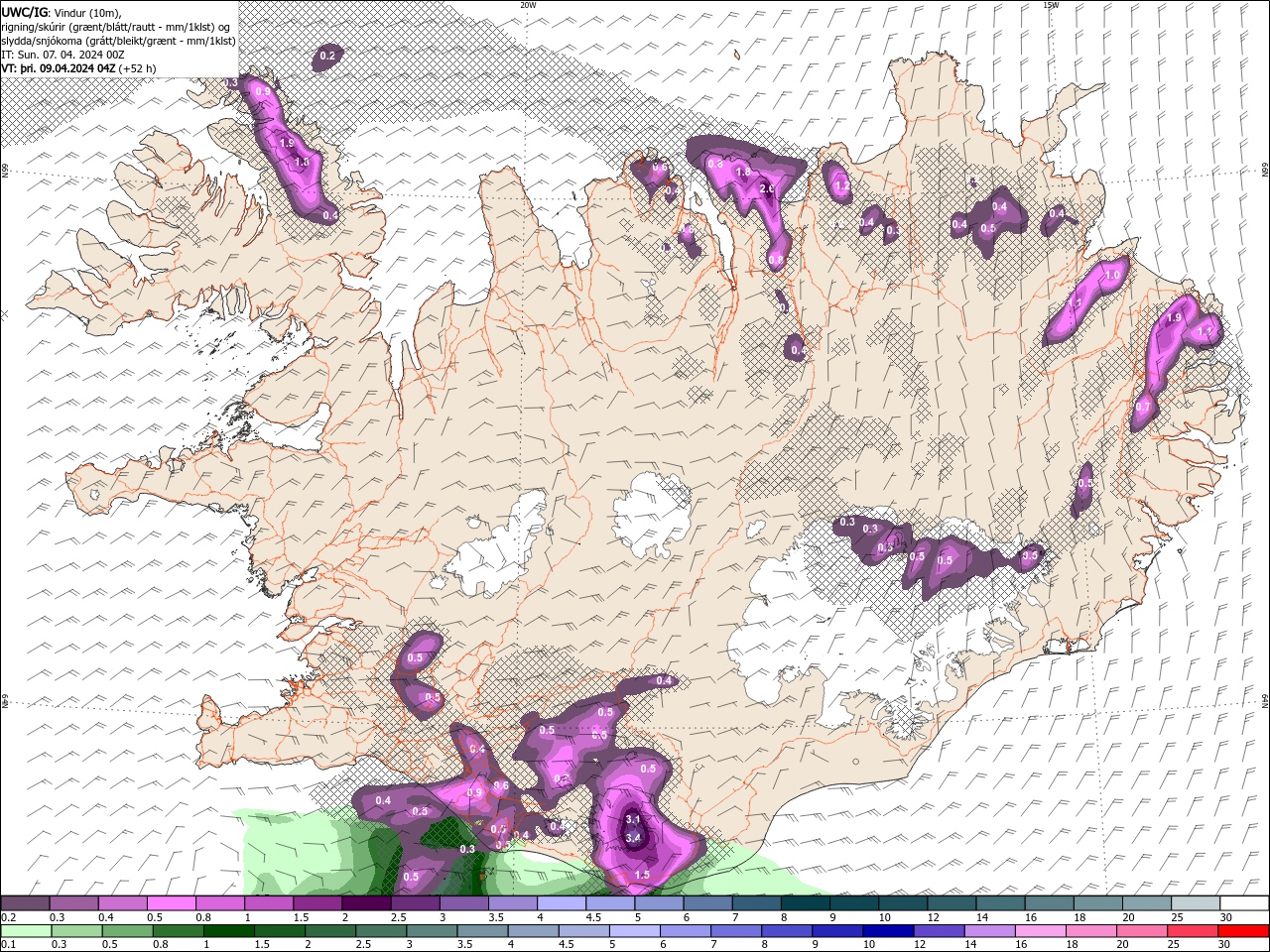Click the "0.1" label under the rain scale
The width and height of the screenshot is (1270, 952).
click(x=7, y=945)
